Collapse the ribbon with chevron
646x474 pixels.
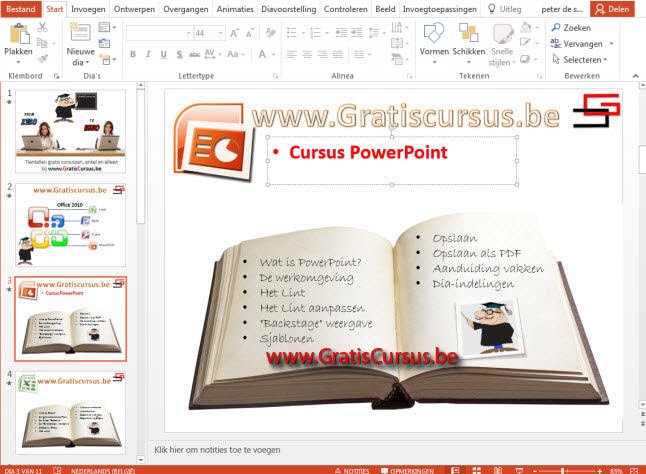tap(636, 76)
